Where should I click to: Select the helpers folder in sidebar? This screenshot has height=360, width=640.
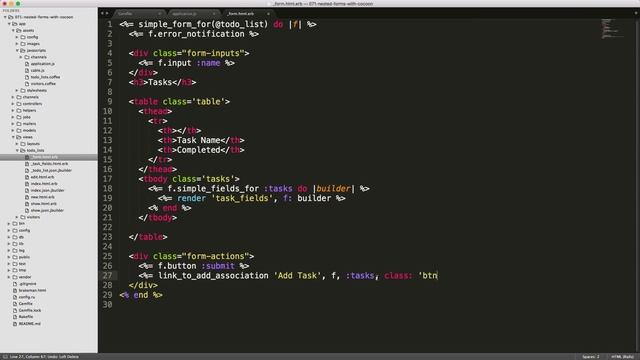29,111
